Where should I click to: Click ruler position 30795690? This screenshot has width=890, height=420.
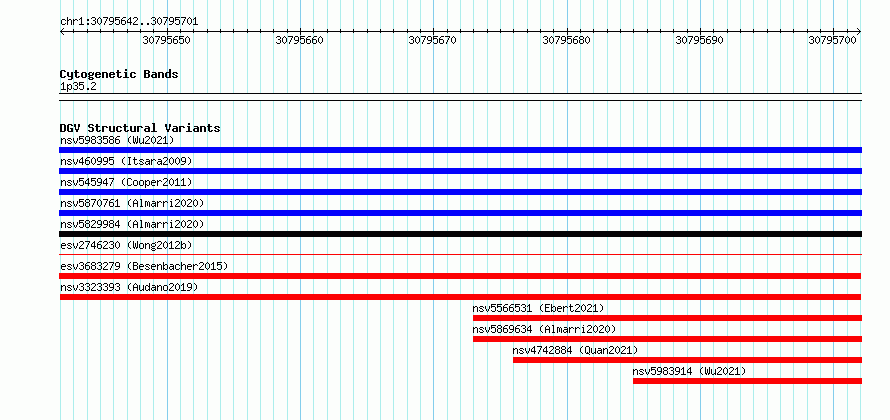(x=699, y=40)
